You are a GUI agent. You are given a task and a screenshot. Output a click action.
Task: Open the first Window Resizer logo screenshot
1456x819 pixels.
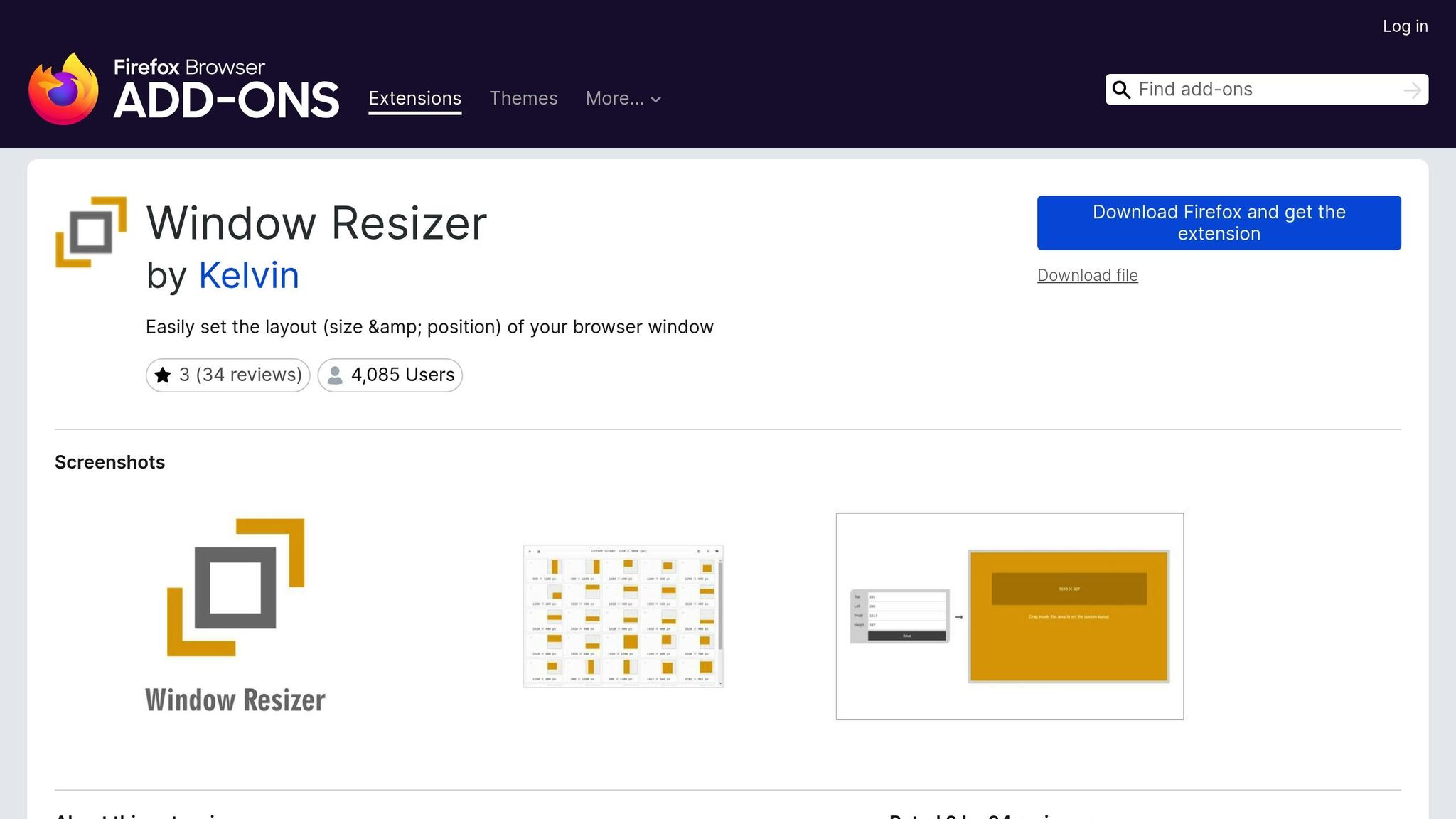pyautogui.click(x=237, y=615)
